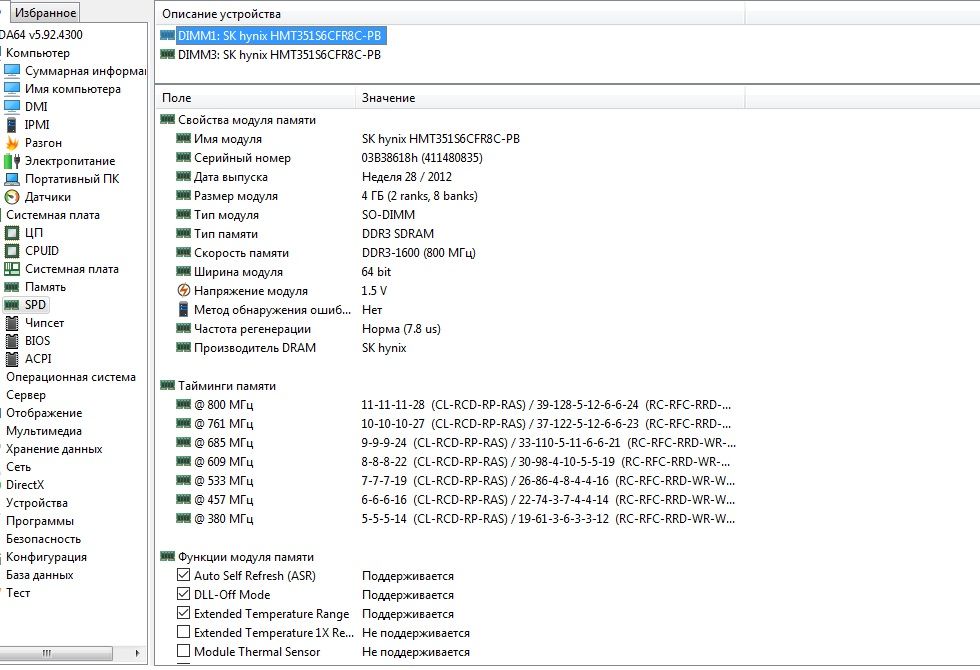This screenshot has width=980, height=670.
Task: Select Компьютер tree category
Action: pyautogui.click(x=38, y=53)
